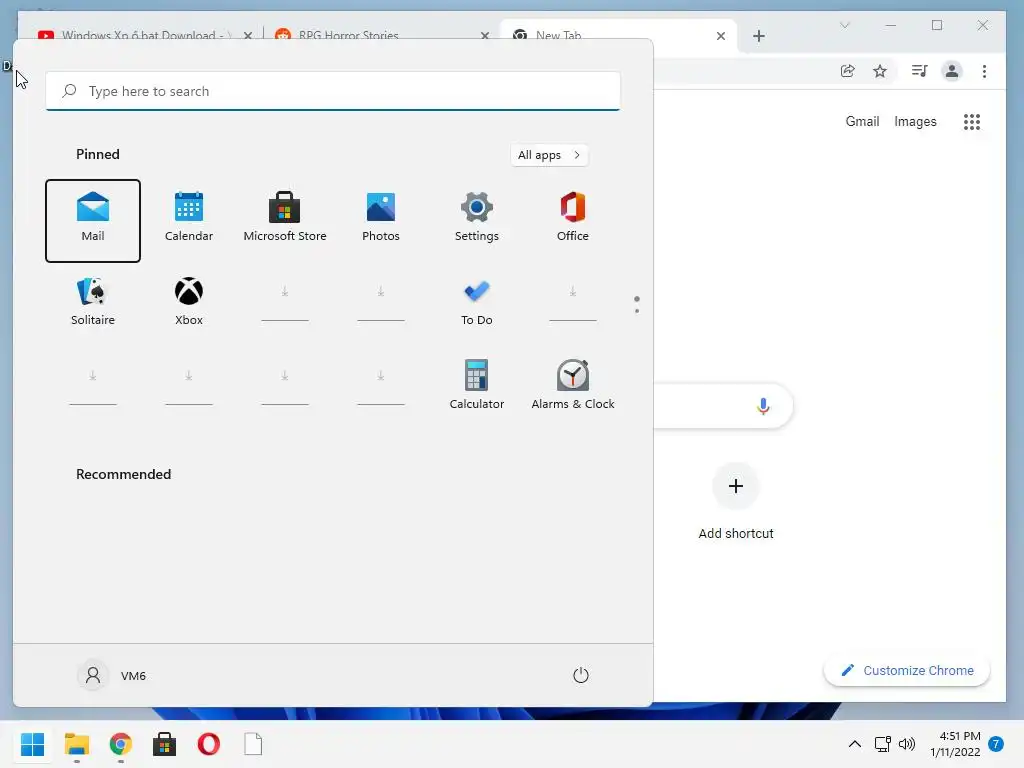Open Chrome's three-dot menu

click(984, 71)
